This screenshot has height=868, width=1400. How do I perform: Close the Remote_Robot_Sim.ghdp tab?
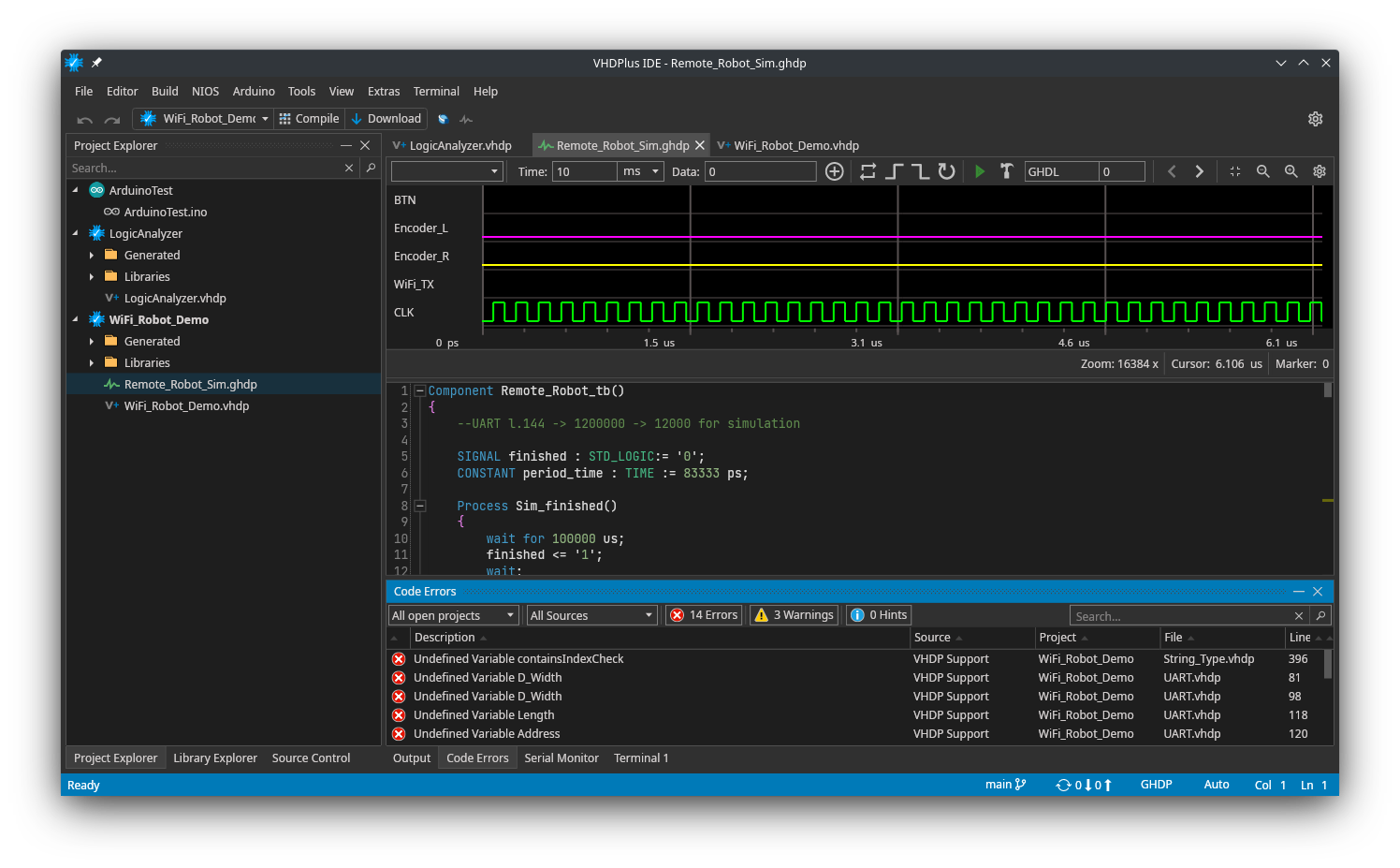click(x=699, y=145)
